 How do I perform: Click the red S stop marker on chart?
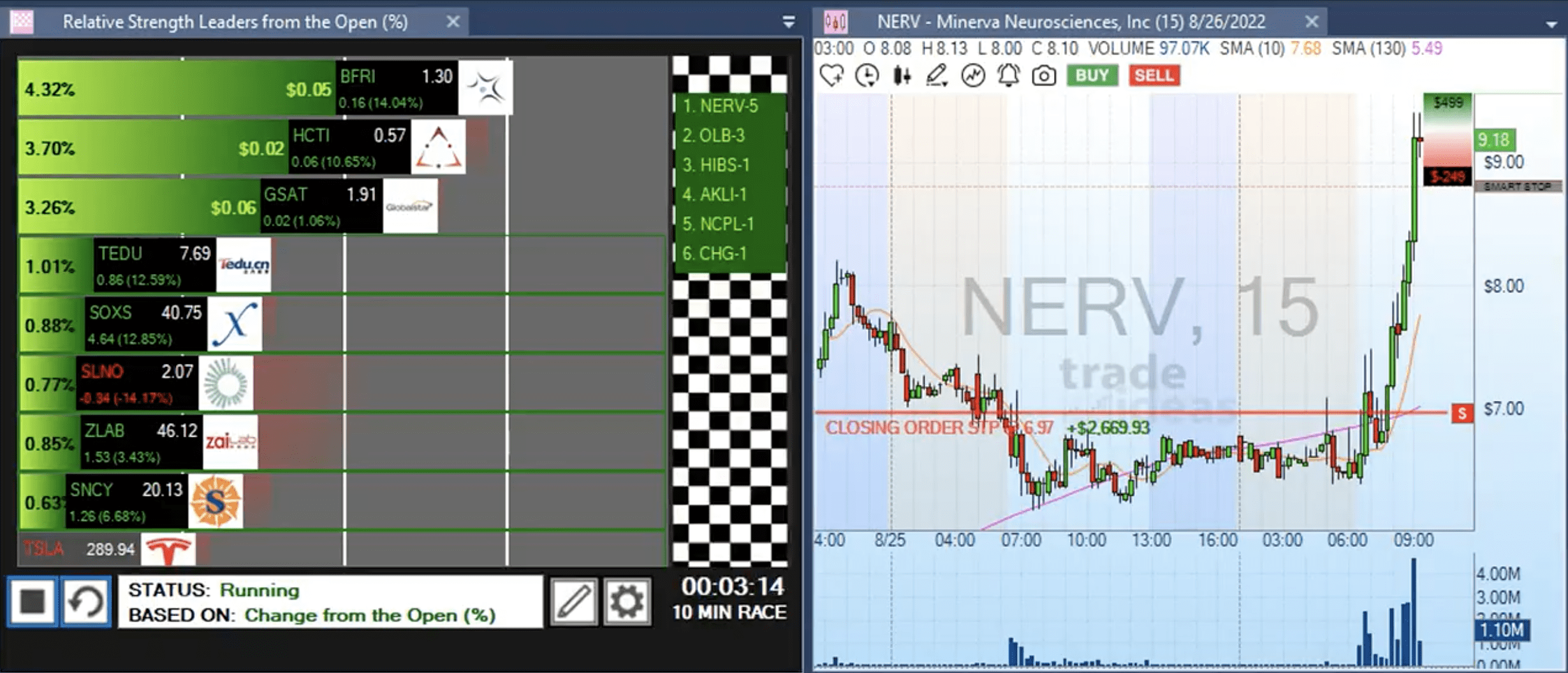[x=1462, y=414]
